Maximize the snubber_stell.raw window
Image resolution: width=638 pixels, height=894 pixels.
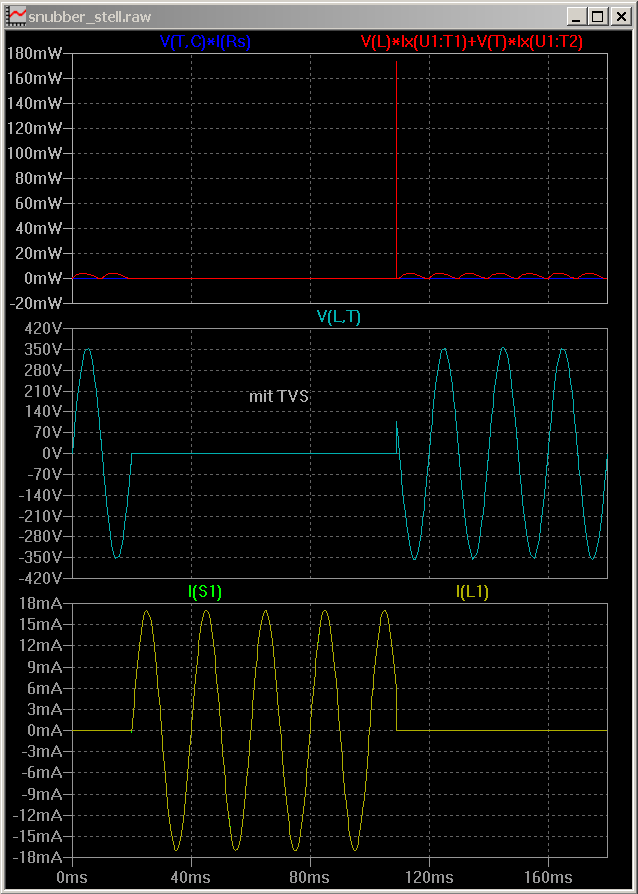click(598, 17)
